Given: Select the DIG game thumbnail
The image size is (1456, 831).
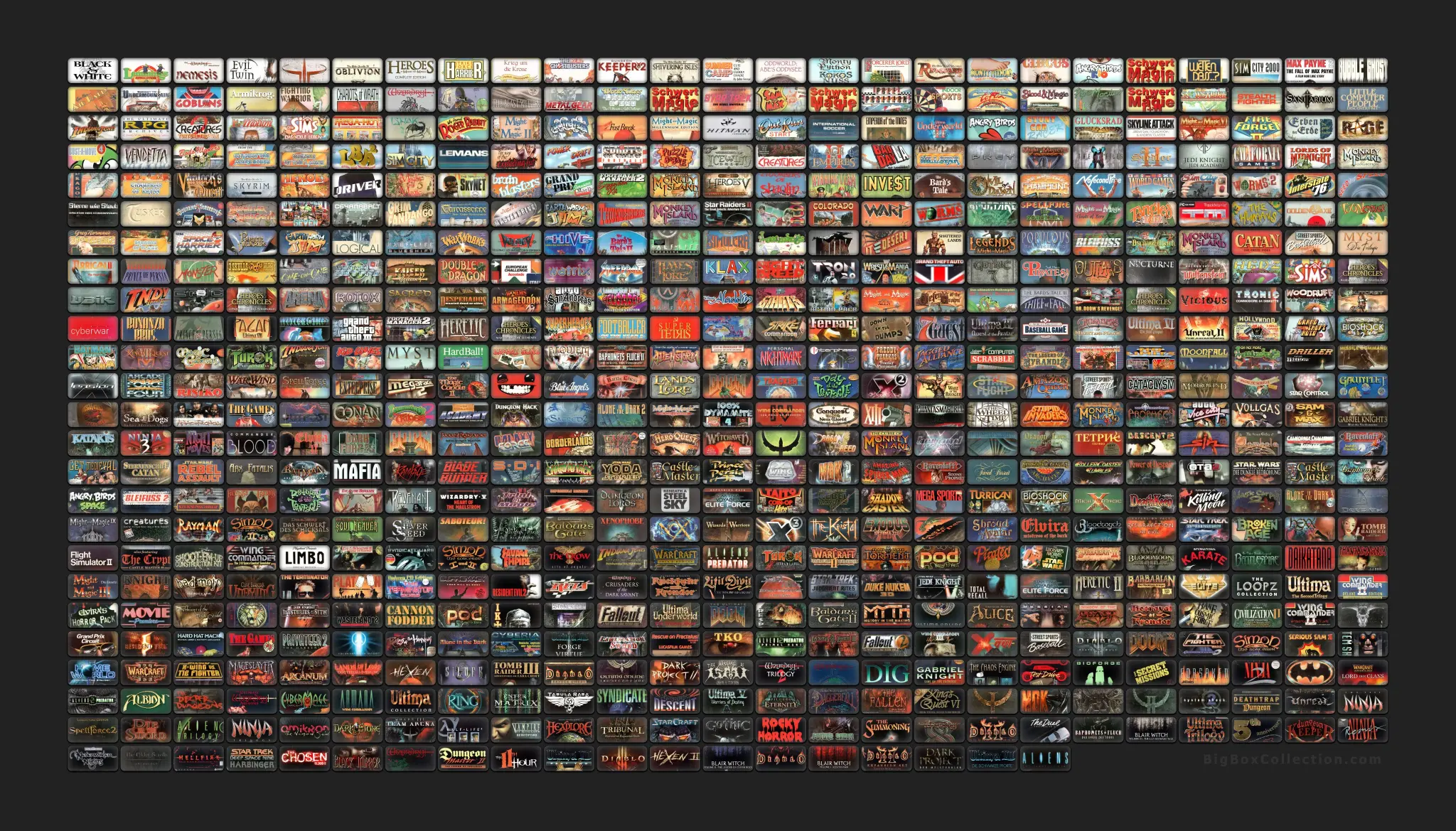Looking at the screenshot, I should [887, 672].
